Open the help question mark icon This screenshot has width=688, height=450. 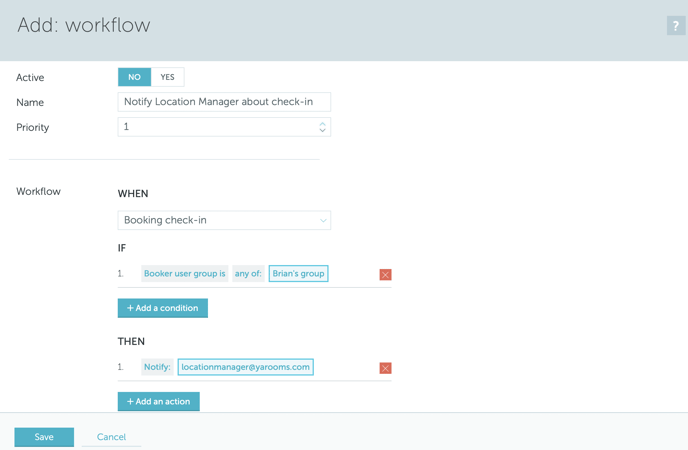coord(676,26)
